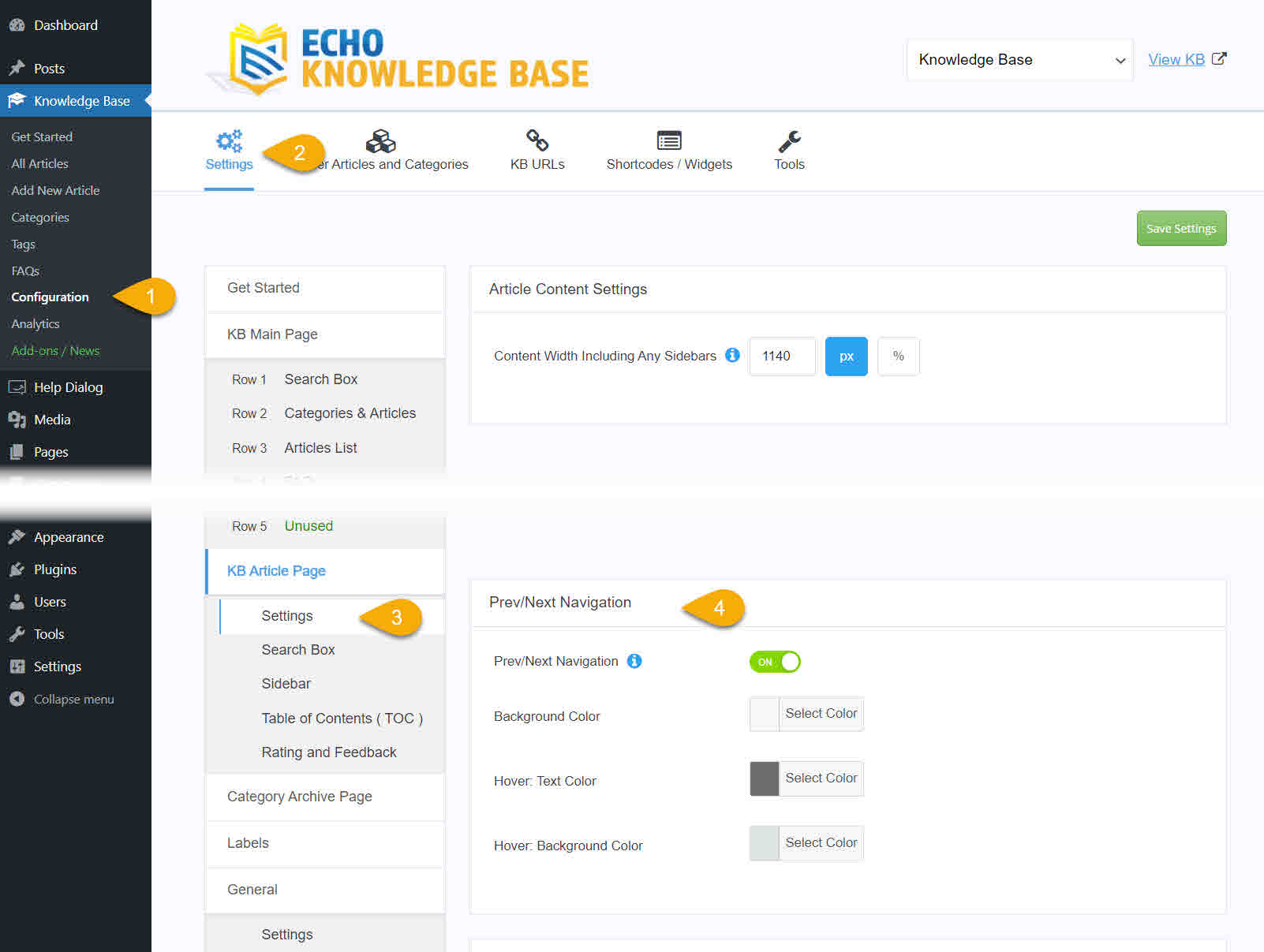Open FAQs in the sidebar submenu
The width and height of the screenshot is (1264, 952).
pyautogui.click(x=25, y=271)
